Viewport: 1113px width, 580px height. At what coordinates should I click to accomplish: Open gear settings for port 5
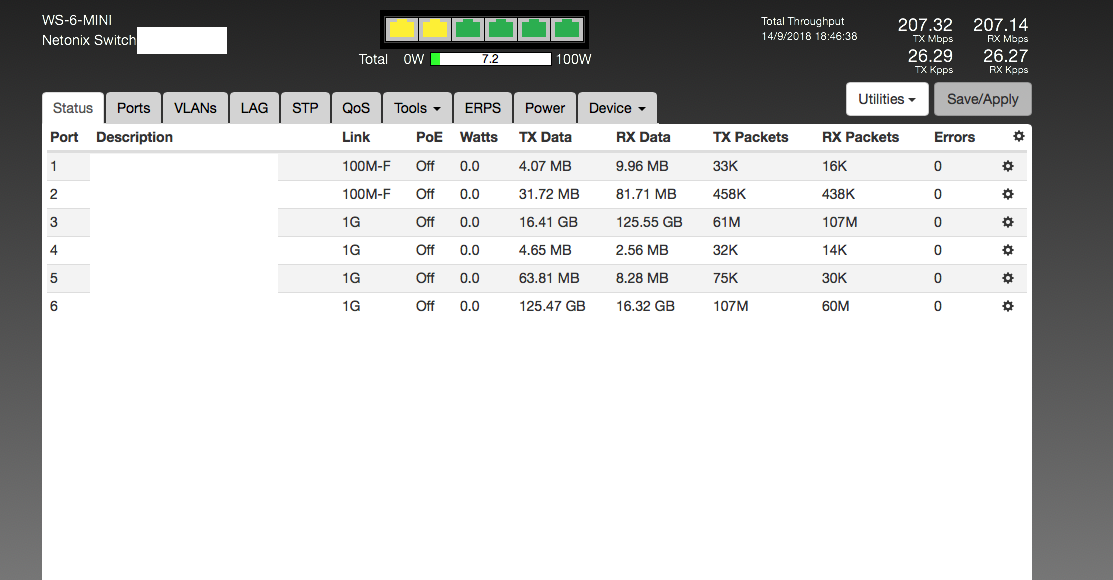[x=1008, y=278]
